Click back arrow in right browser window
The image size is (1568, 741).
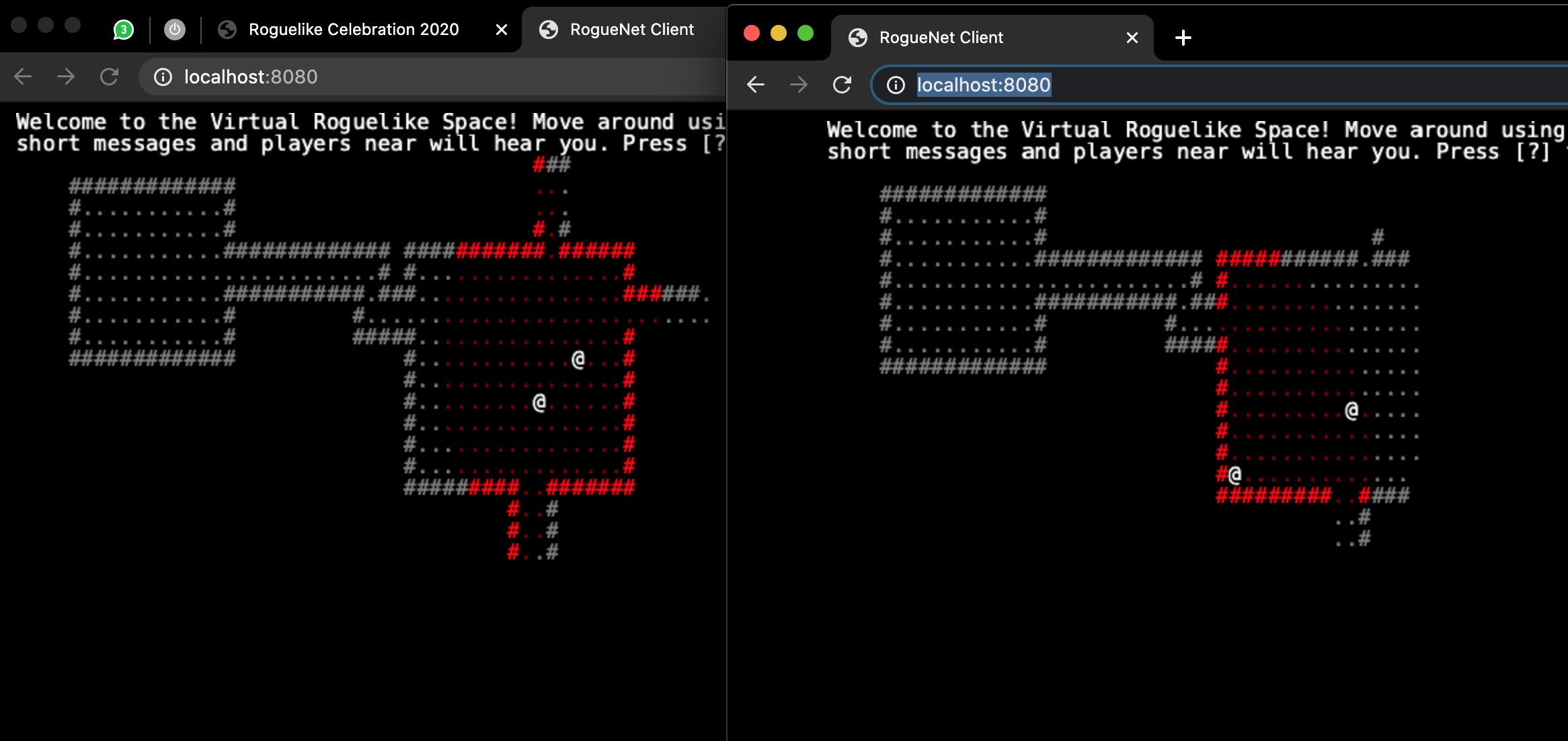[756, 85]
